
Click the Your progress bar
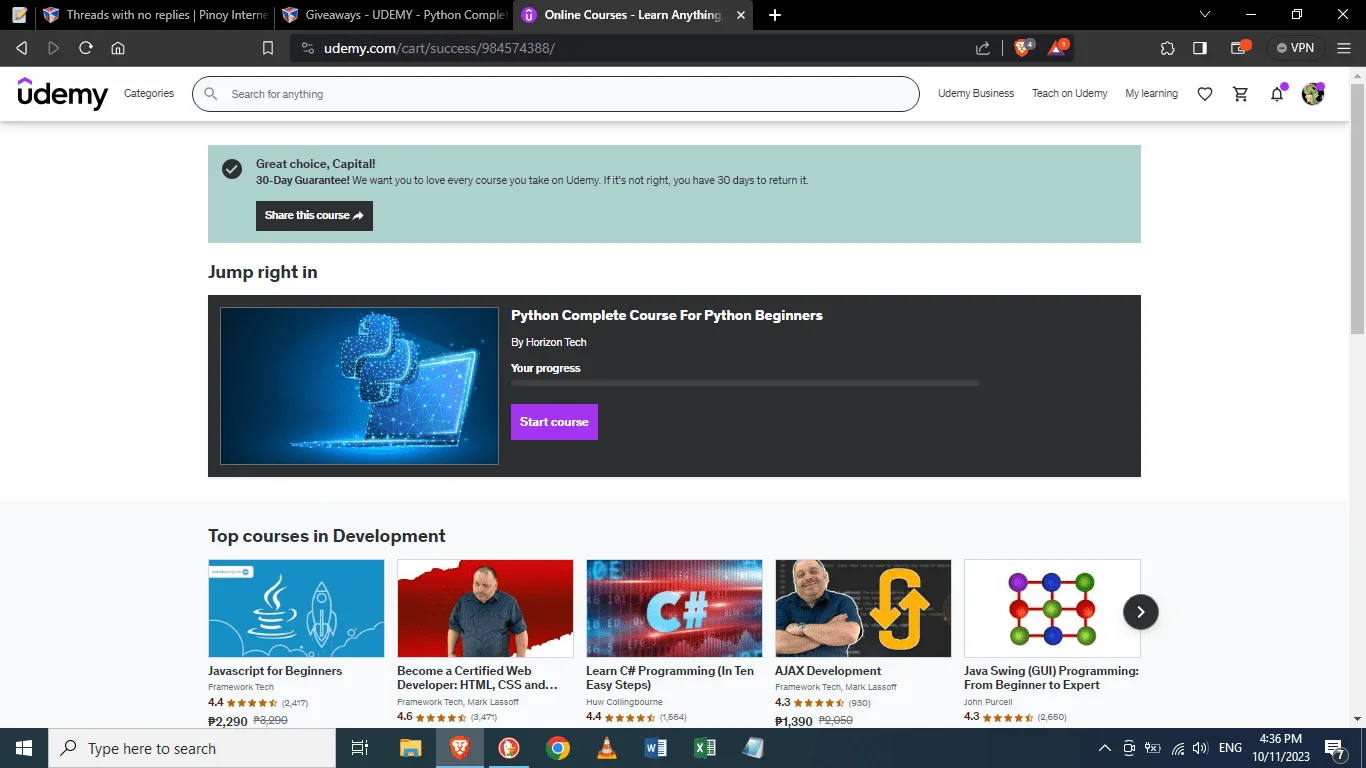[x=745, y=383]
